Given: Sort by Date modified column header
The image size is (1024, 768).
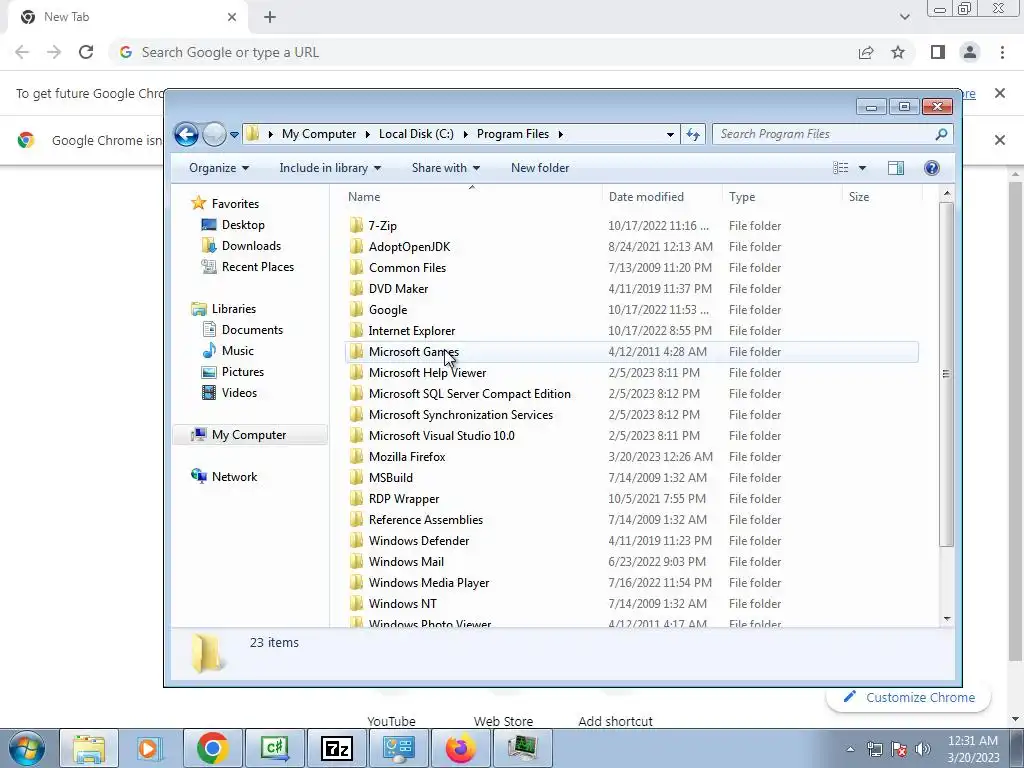Looking at the screenshot, I should tap(662, 197).
